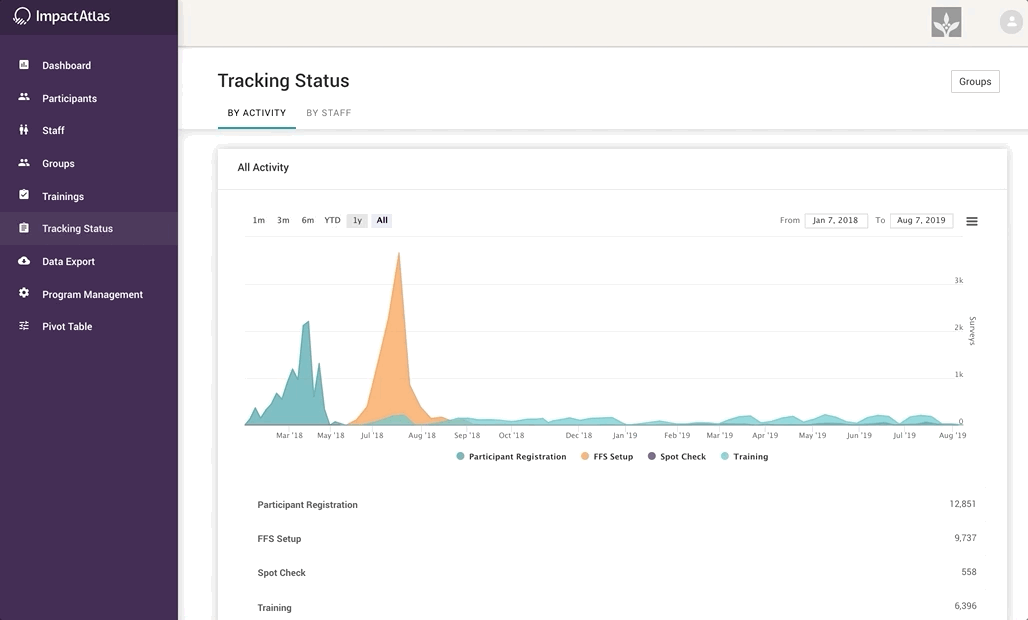
Task: Set chart range to 1y
Action: coord(357,220)
